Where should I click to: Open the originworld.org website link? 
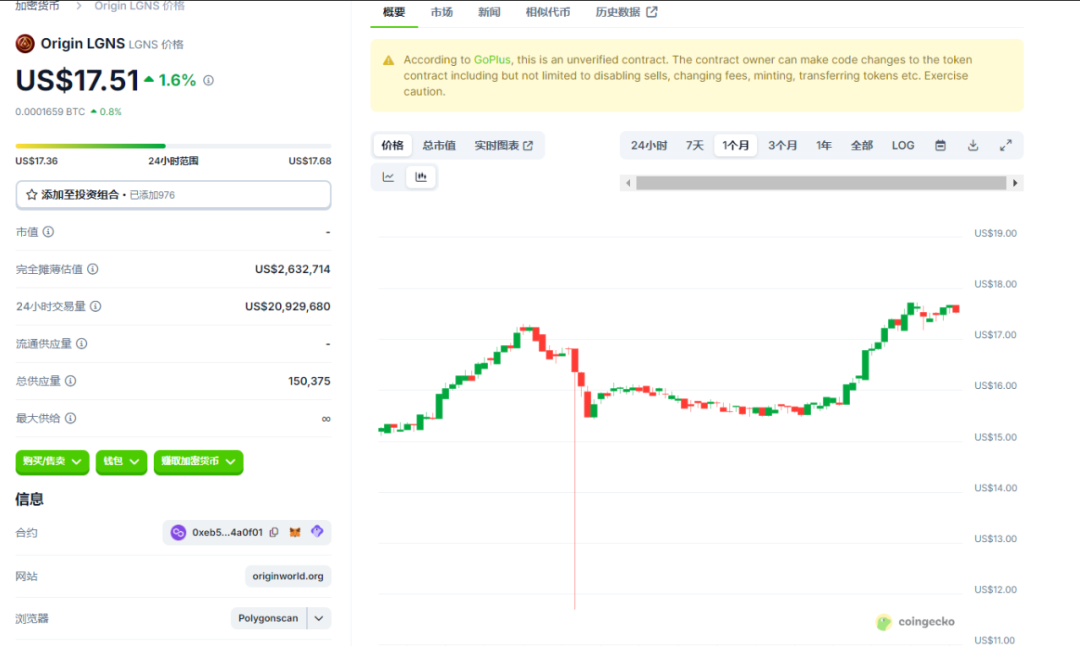288,577
